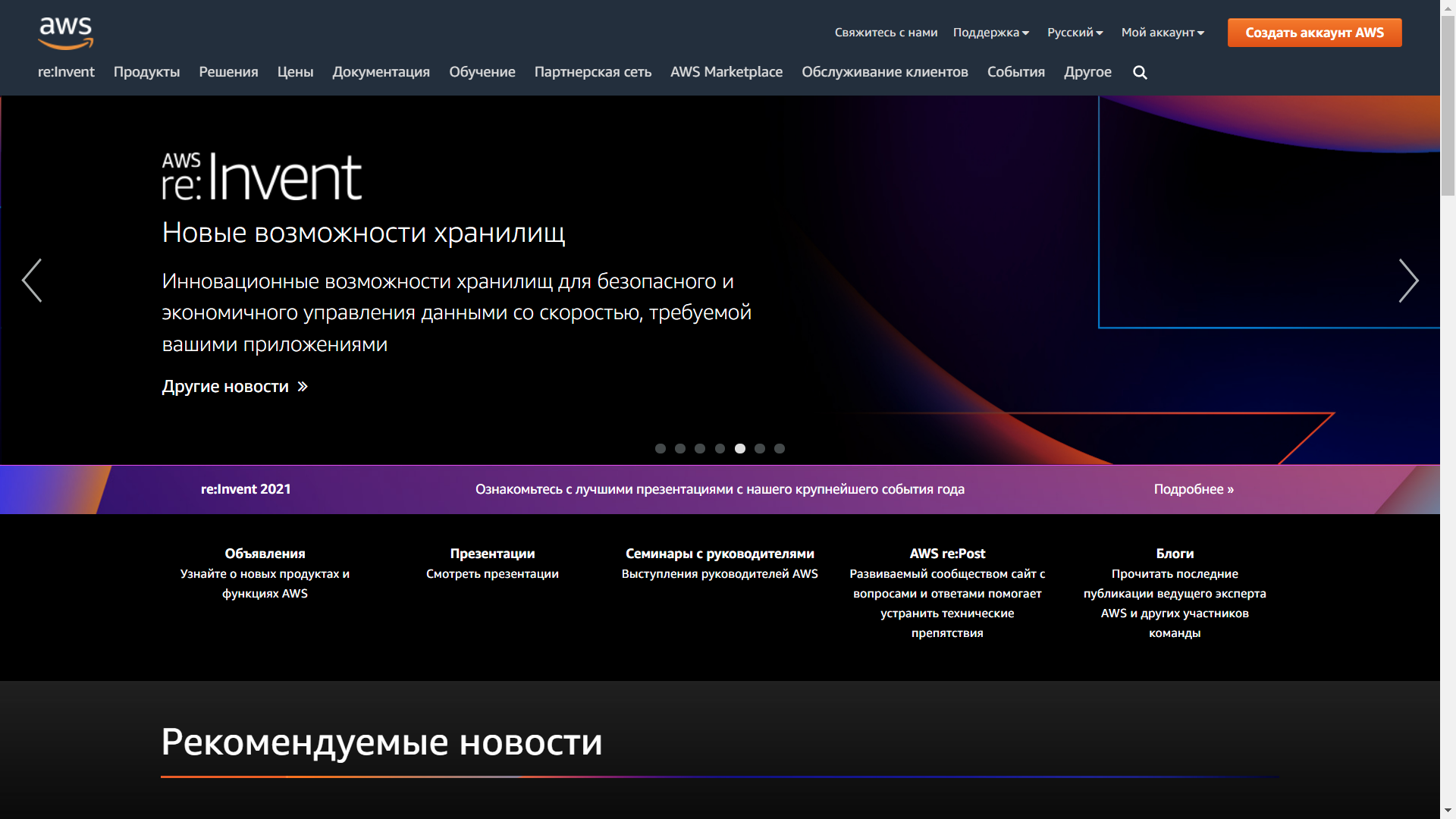
Task: Expand the Поддержка dropdown
Action: tap(991, 33)
